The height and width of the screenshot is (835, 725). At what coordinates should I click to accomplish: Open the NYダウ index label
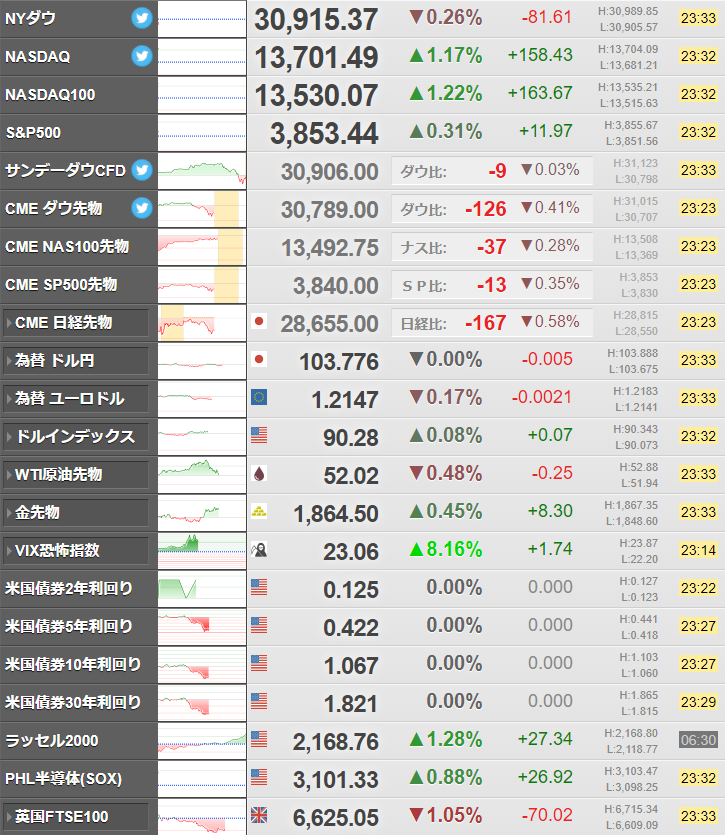coord(30,19)
